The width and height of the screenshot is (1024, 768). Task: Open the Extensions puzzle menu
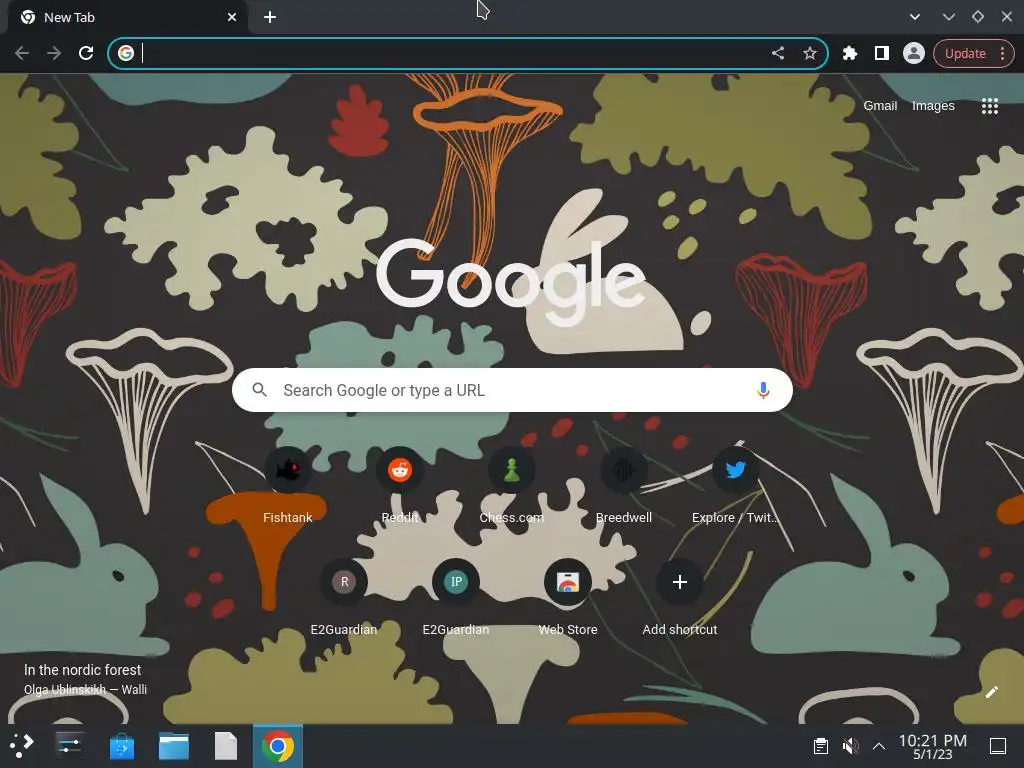850,53
